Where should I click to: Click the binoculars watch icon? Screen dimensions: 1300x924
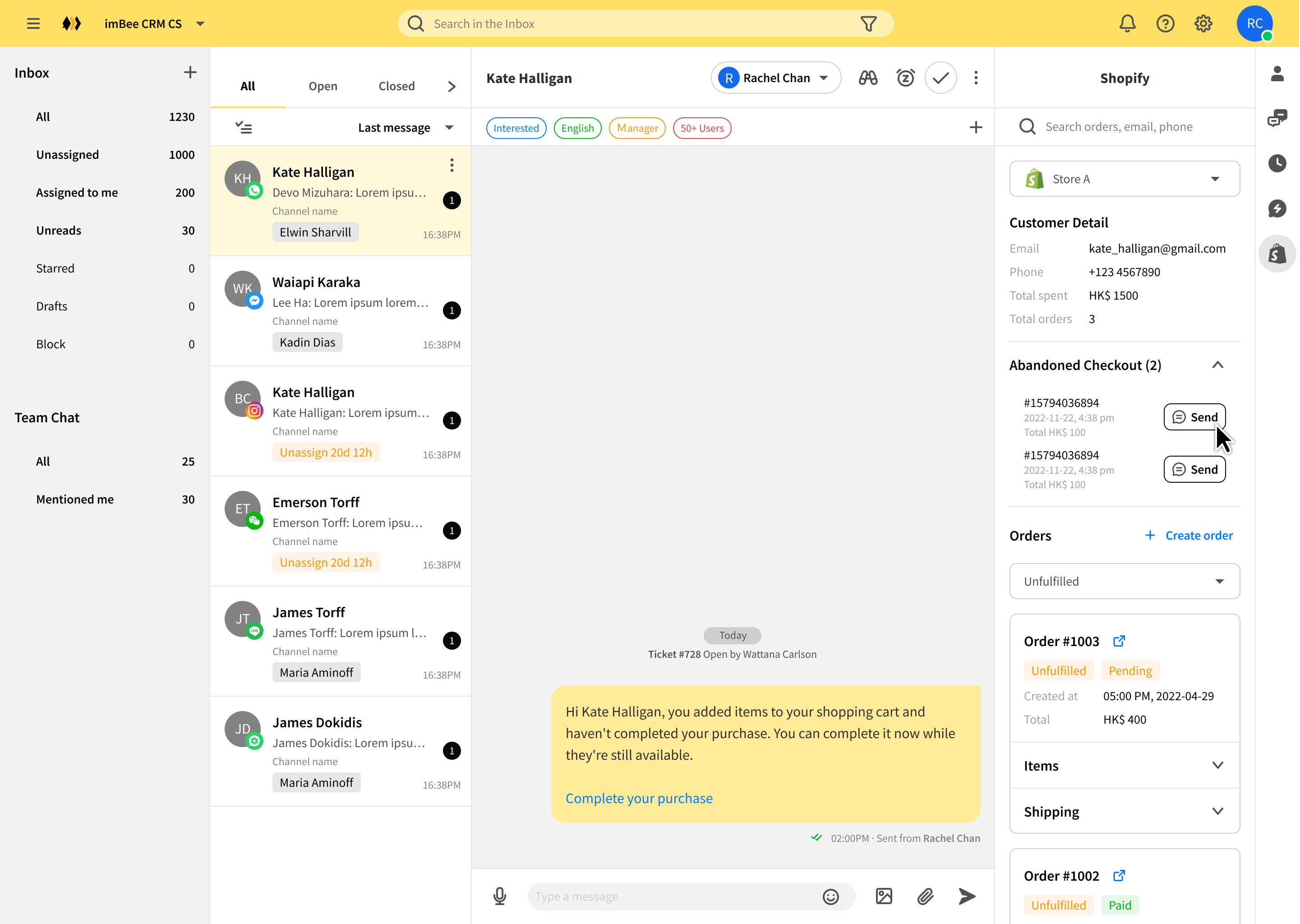868,78
